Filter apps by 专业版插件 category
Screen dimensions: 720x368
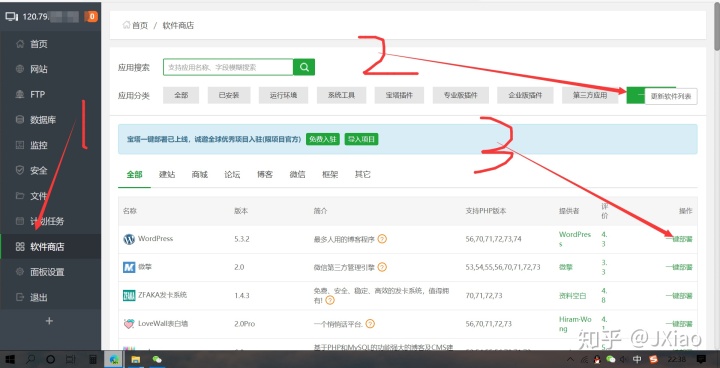pyautogui.click(x=461, y=95)
